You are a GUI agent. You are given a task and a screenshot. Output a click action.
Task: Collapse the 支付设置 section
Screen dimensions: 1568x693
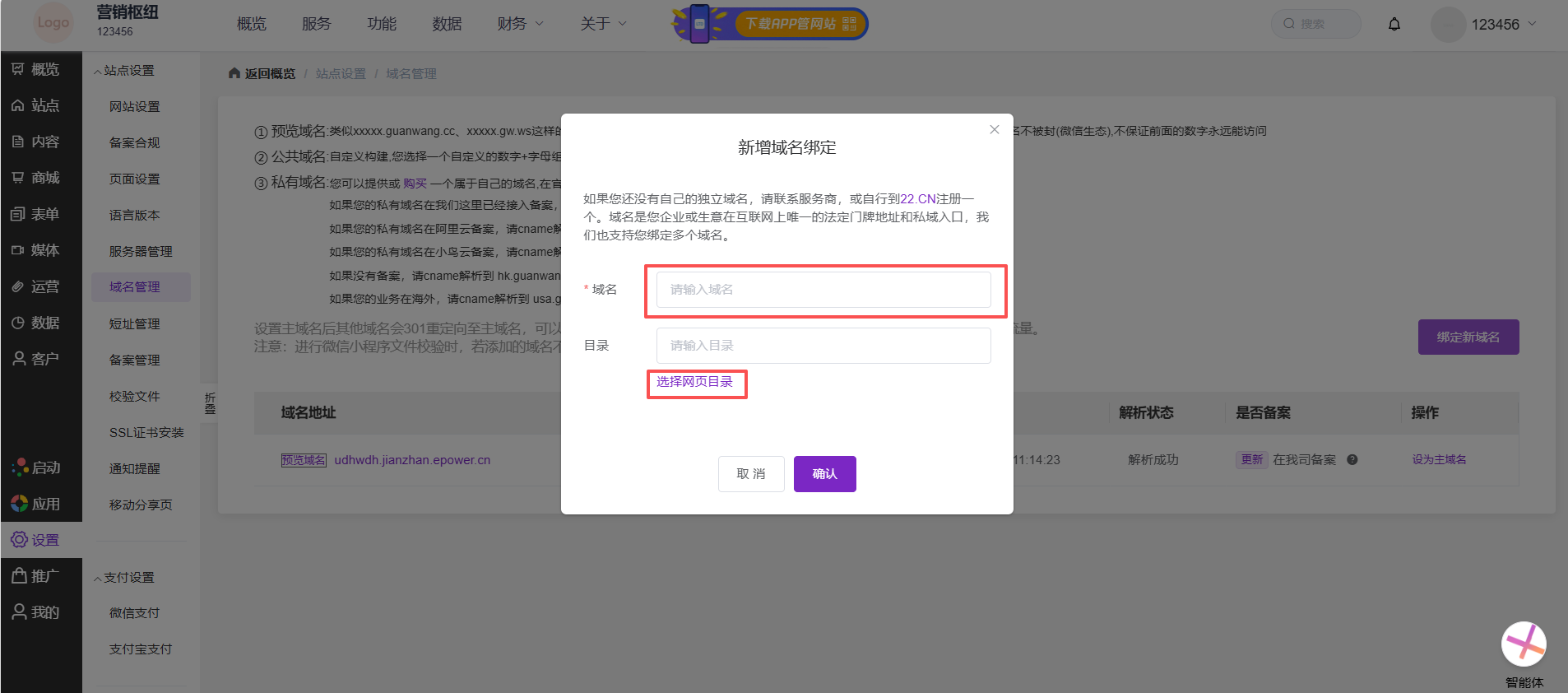(x=124, y=578)
